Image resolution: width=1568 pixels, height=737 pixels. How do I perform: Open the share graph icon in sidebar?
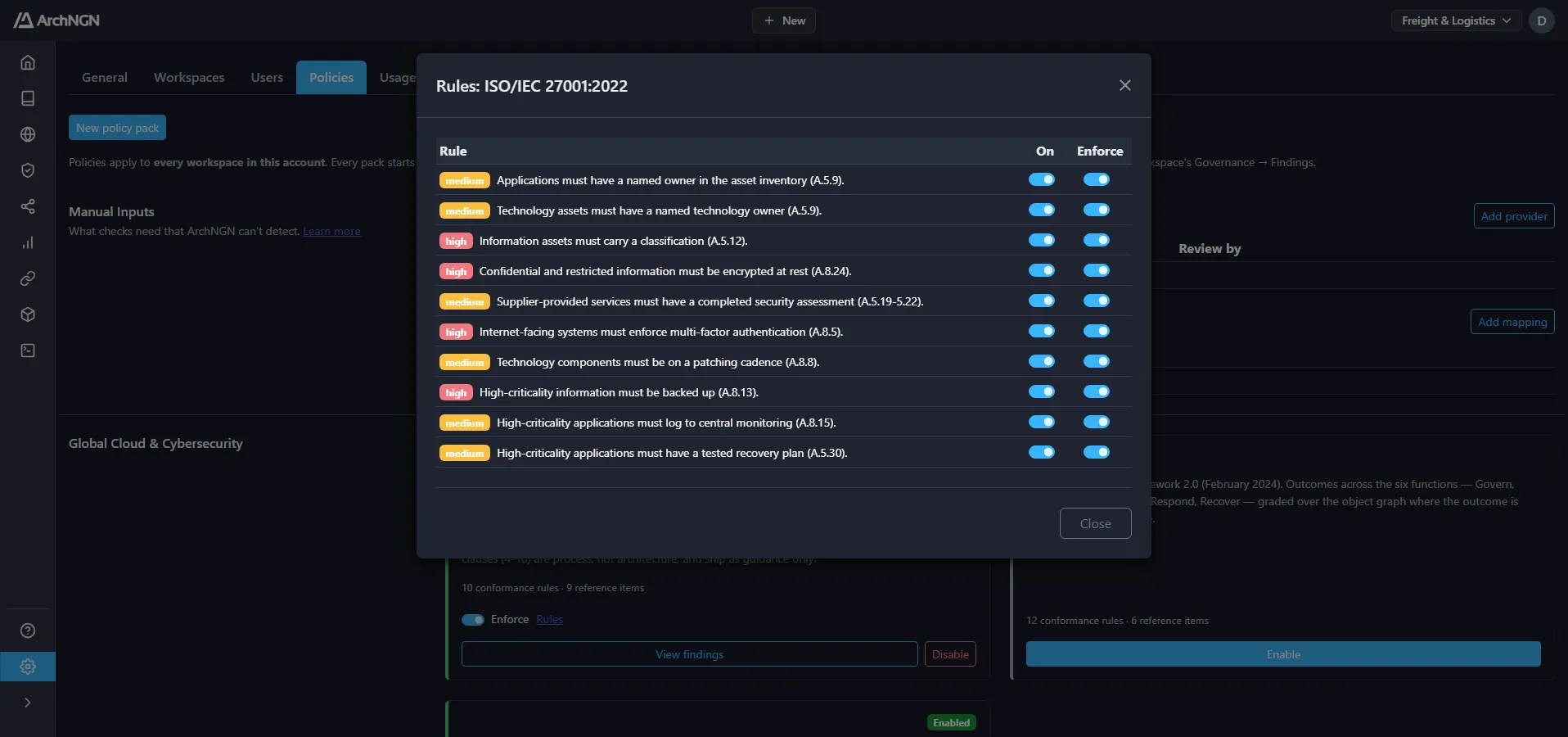pos(28,206)
